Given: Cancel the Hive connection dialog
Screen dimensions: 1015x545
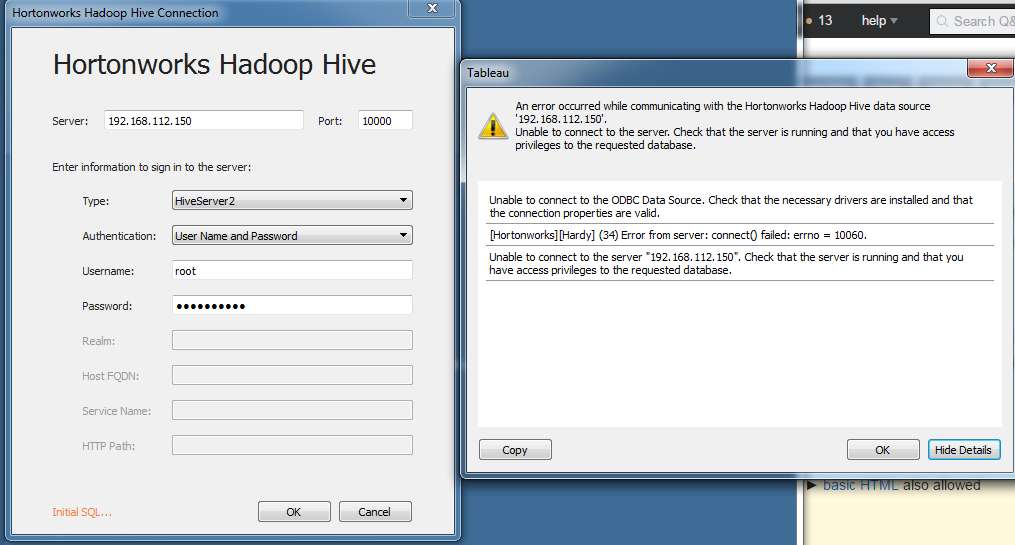Looking at the screenshot, I should coord(374,512).
